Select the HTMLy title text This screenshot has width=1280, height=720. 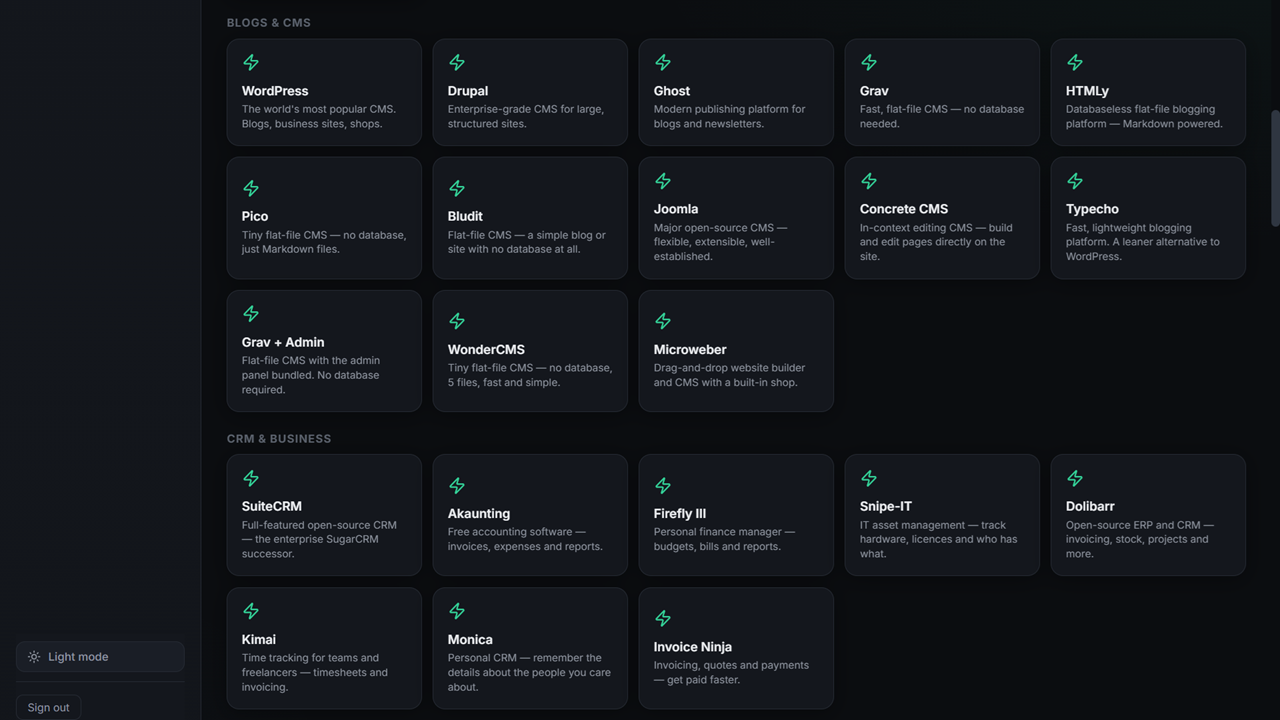tap(1087, 91)
